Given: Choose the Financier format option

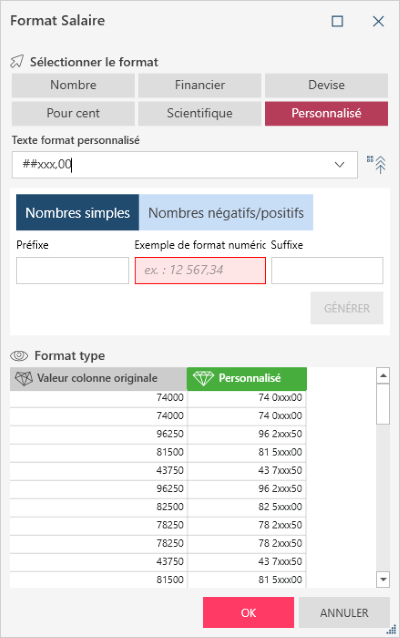Looking at the screenshot, I should tap(200, 85).
